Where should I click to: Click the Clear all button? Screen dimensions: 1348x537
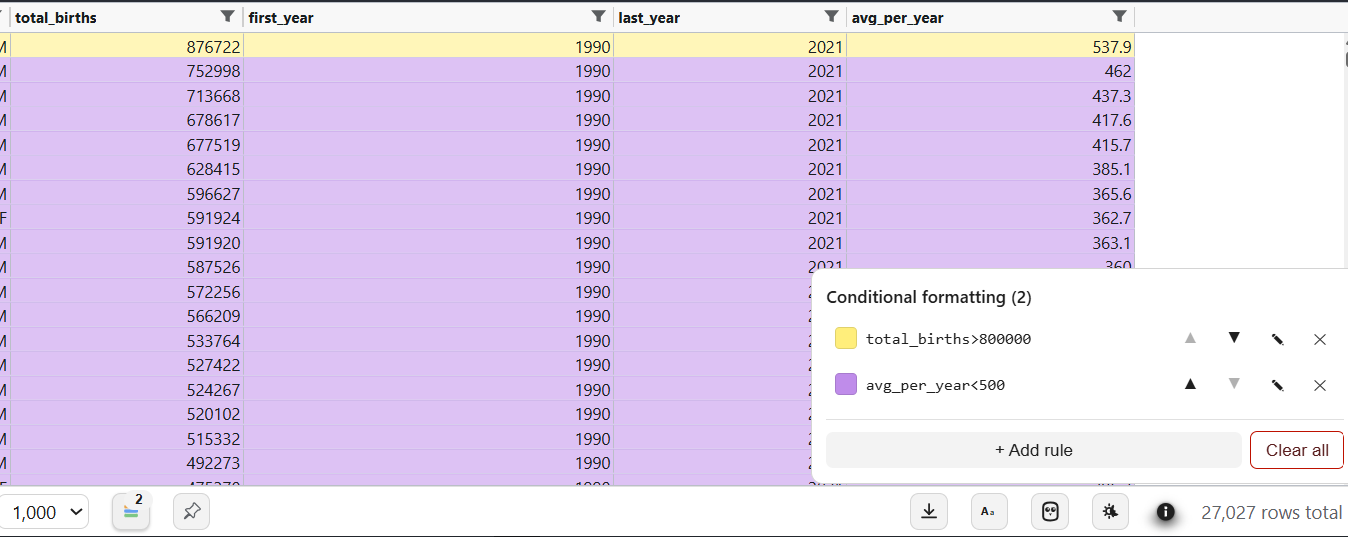[1297, 450]
